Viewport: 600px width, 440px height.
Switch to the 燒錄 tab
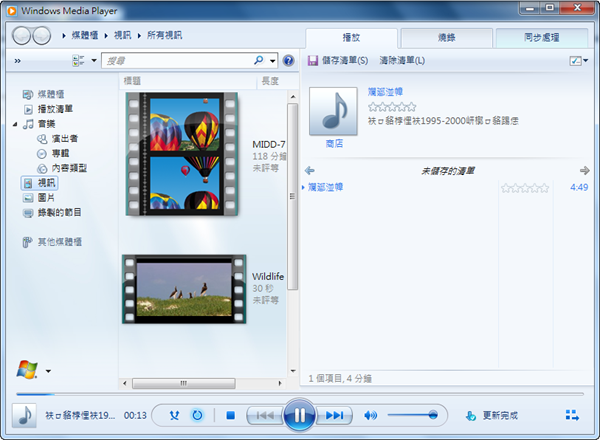point(447,37)
